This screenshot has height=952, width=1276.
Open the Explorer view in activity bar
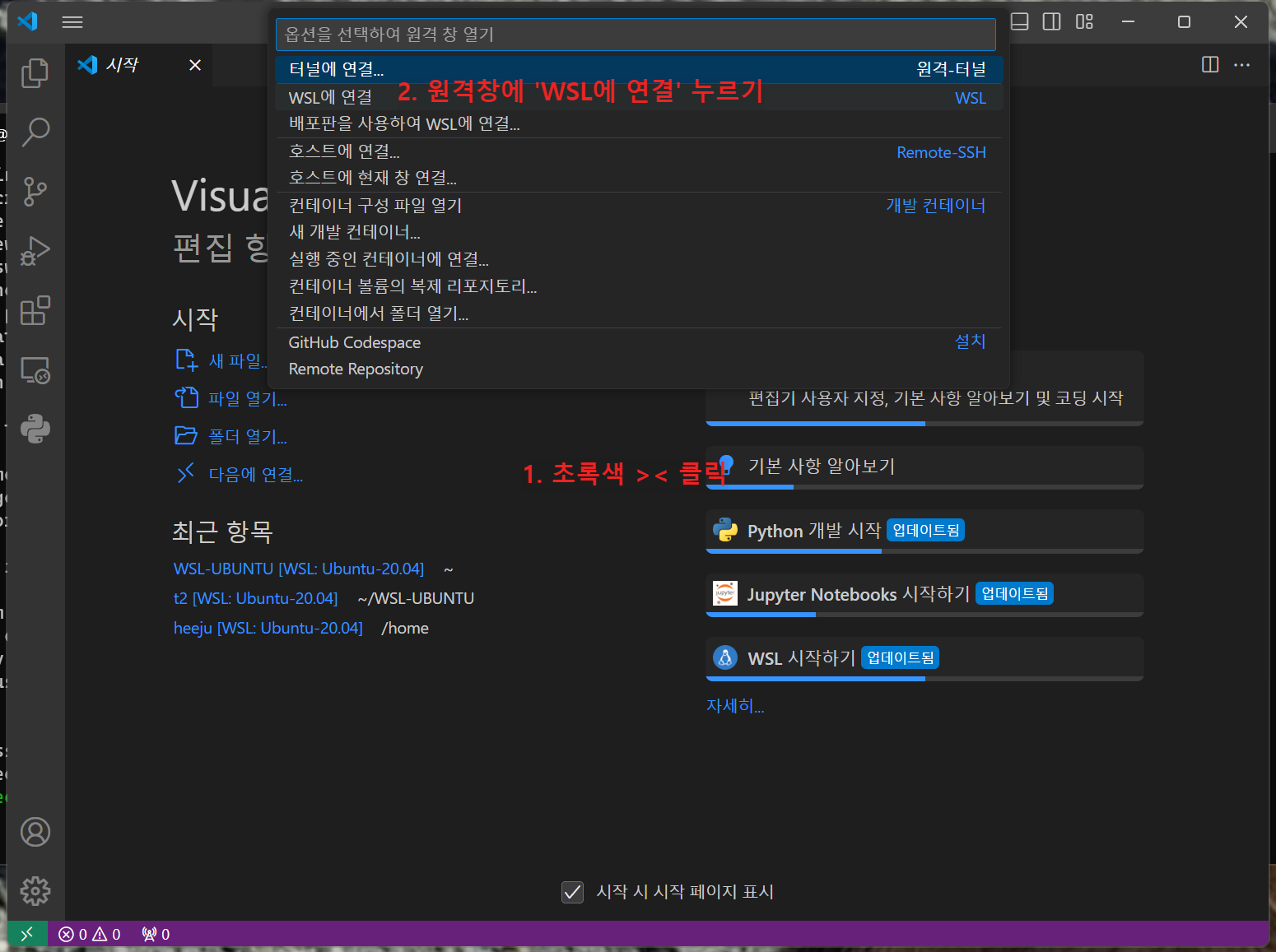pyautogui.click(x=35, y=73)
